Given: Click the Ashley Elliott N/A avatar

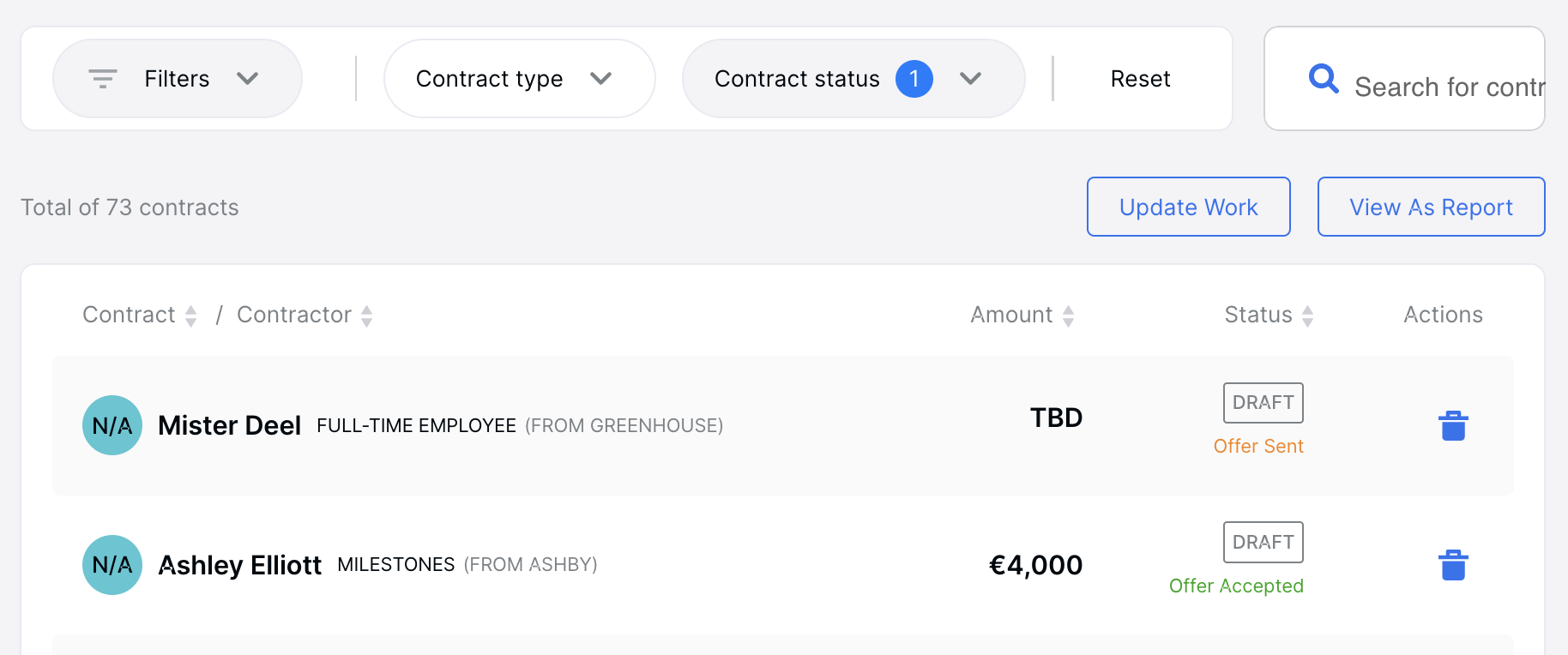Looking at the screenshot, I should (112, 565).
